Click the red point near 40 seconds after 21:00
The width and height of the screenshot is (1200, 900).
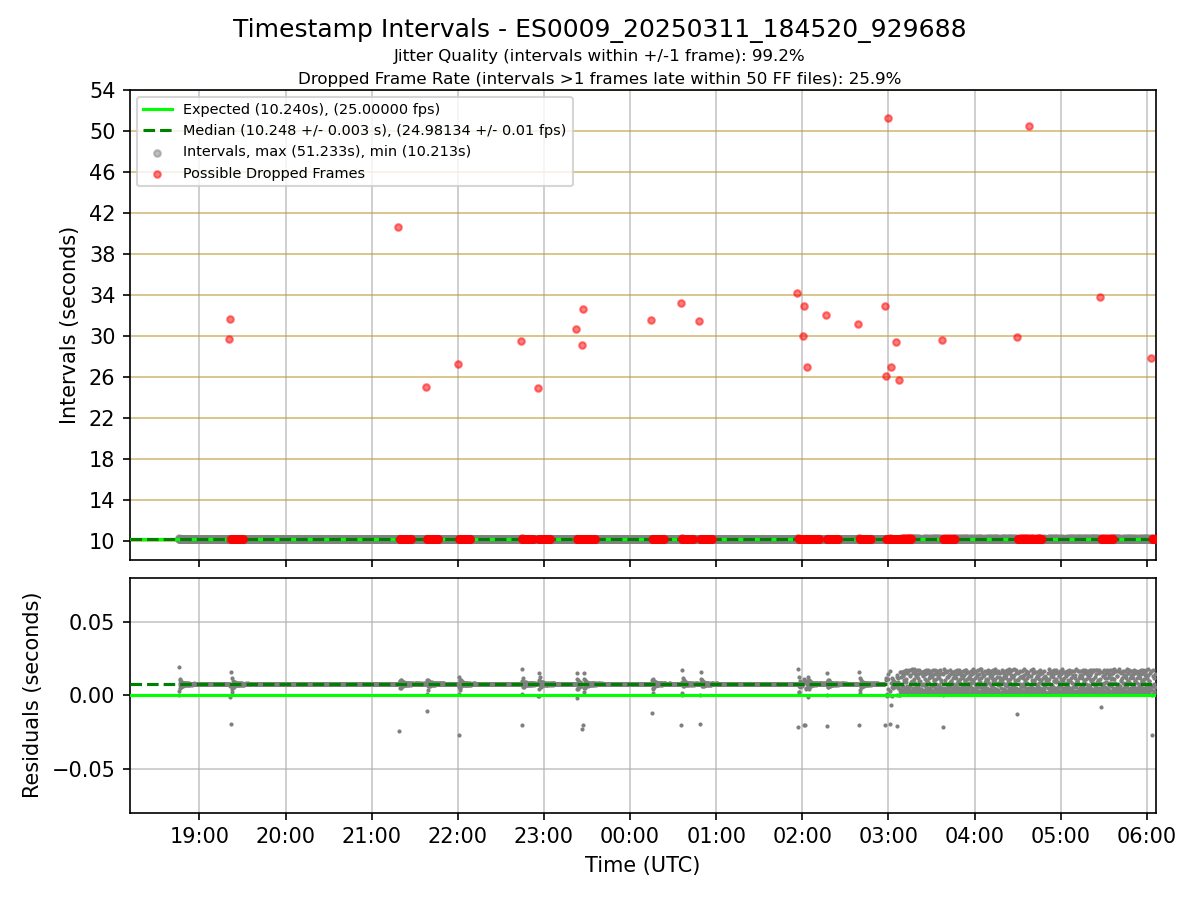[x=398, y=227]
